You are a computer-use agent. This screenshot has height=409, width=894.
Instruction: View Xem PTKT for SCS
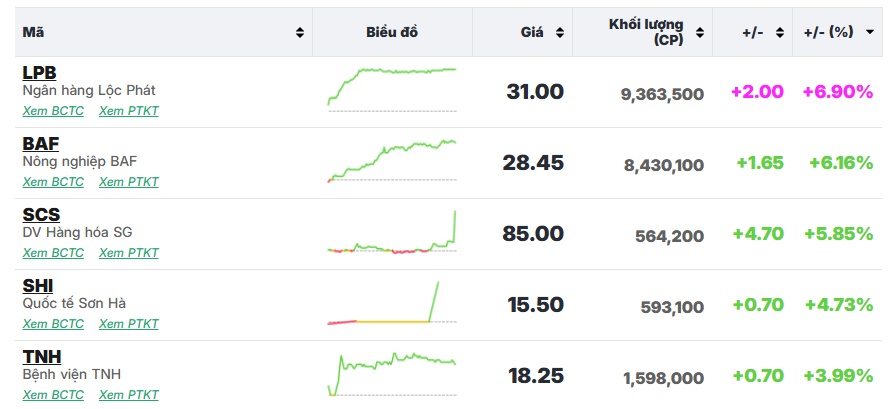pyautogui.click(x=129, y=253)
